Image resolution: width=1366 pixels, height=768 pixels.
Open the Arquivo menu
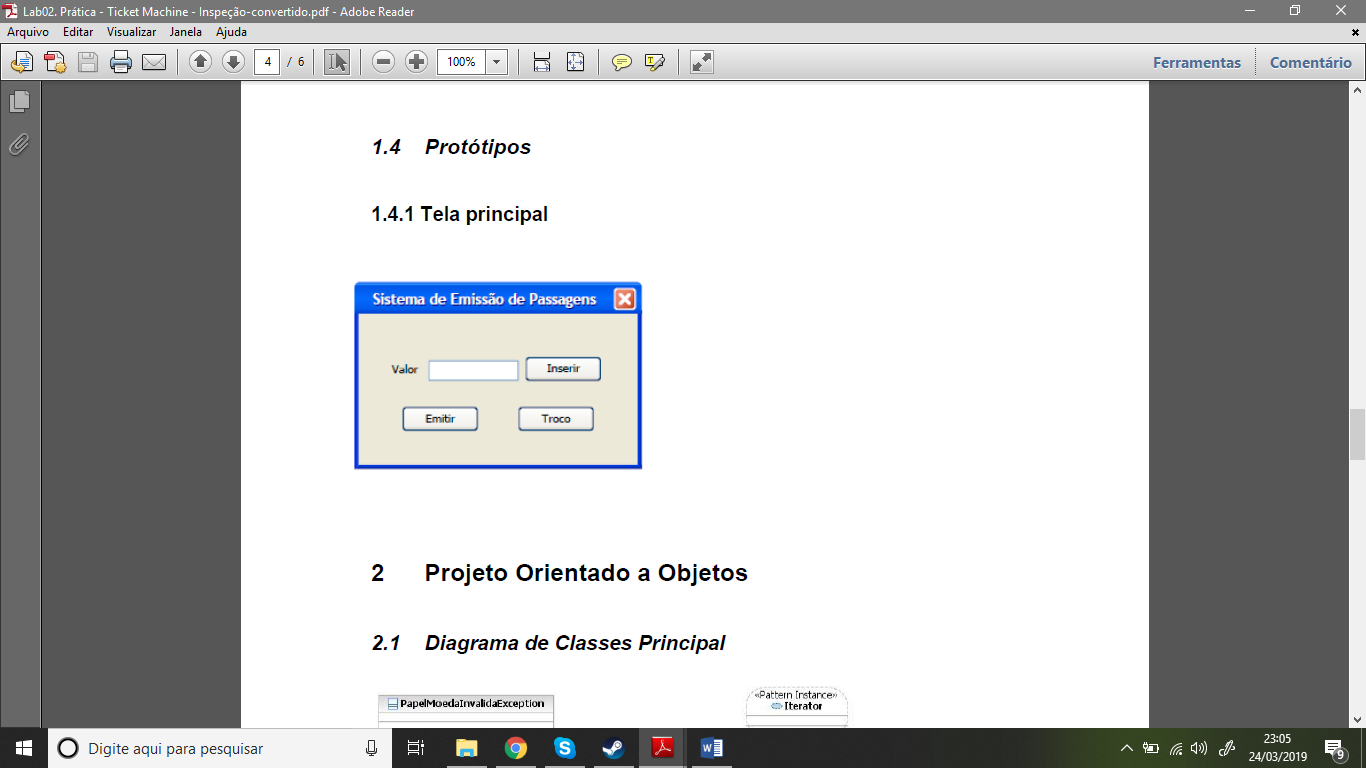coord(28,32)
